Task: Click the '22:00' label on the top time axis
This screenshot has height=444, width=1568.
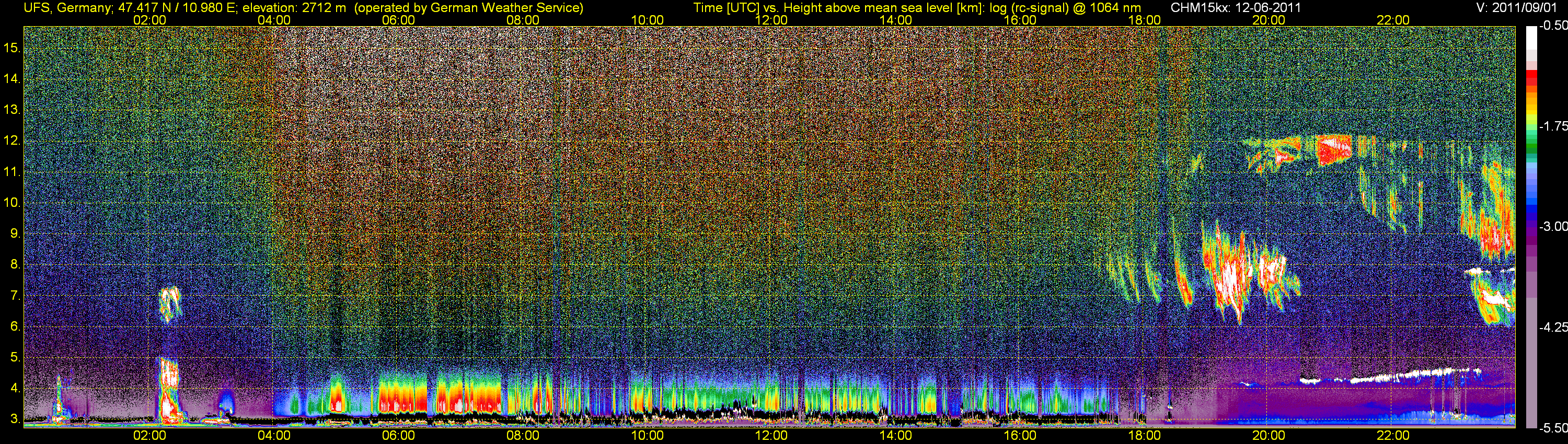Action: click(x=1393, y=20)
